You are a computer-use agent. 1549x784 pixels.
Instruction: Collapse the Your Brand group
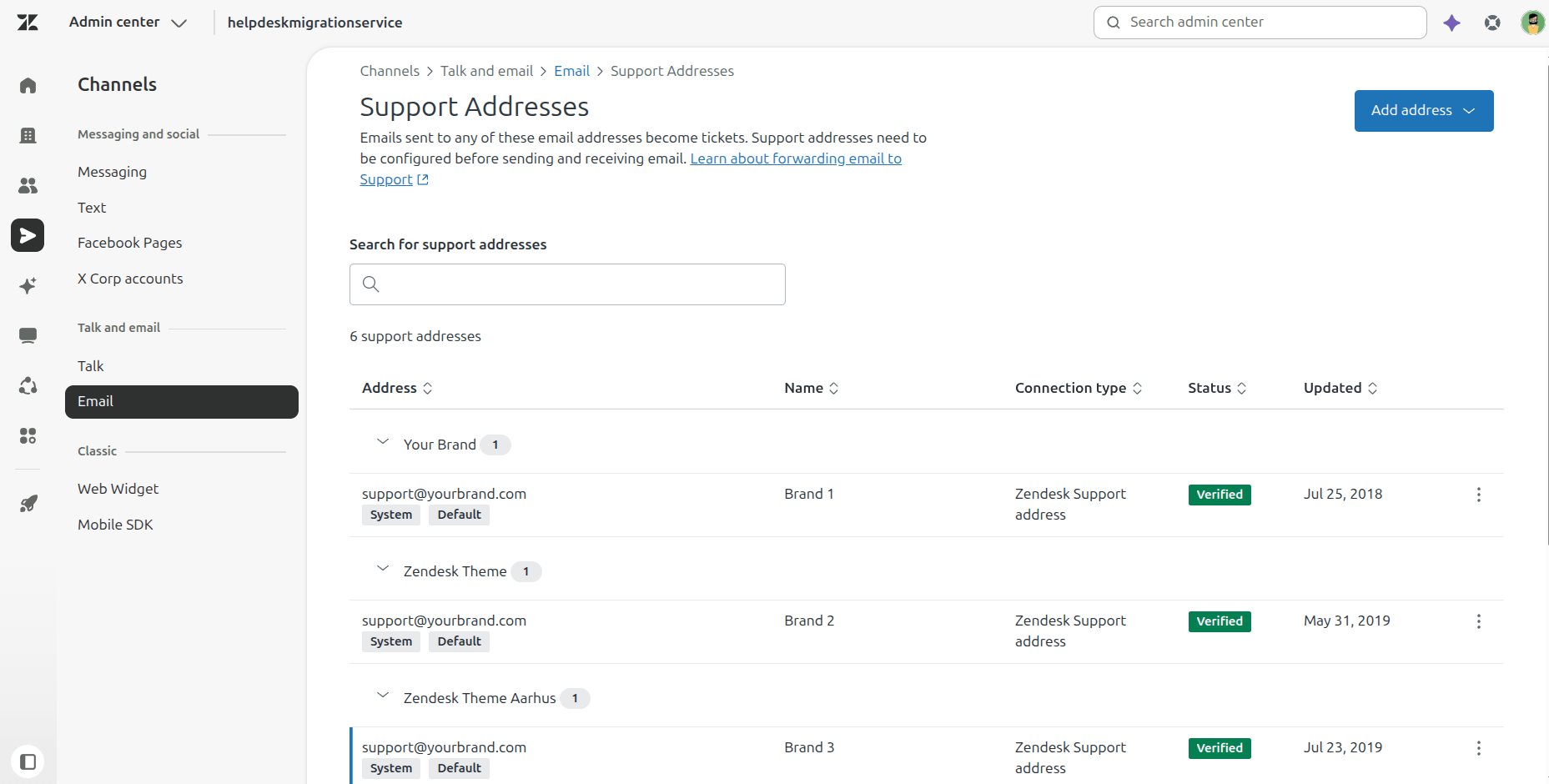pyautogui.click(x=383, y=442)
